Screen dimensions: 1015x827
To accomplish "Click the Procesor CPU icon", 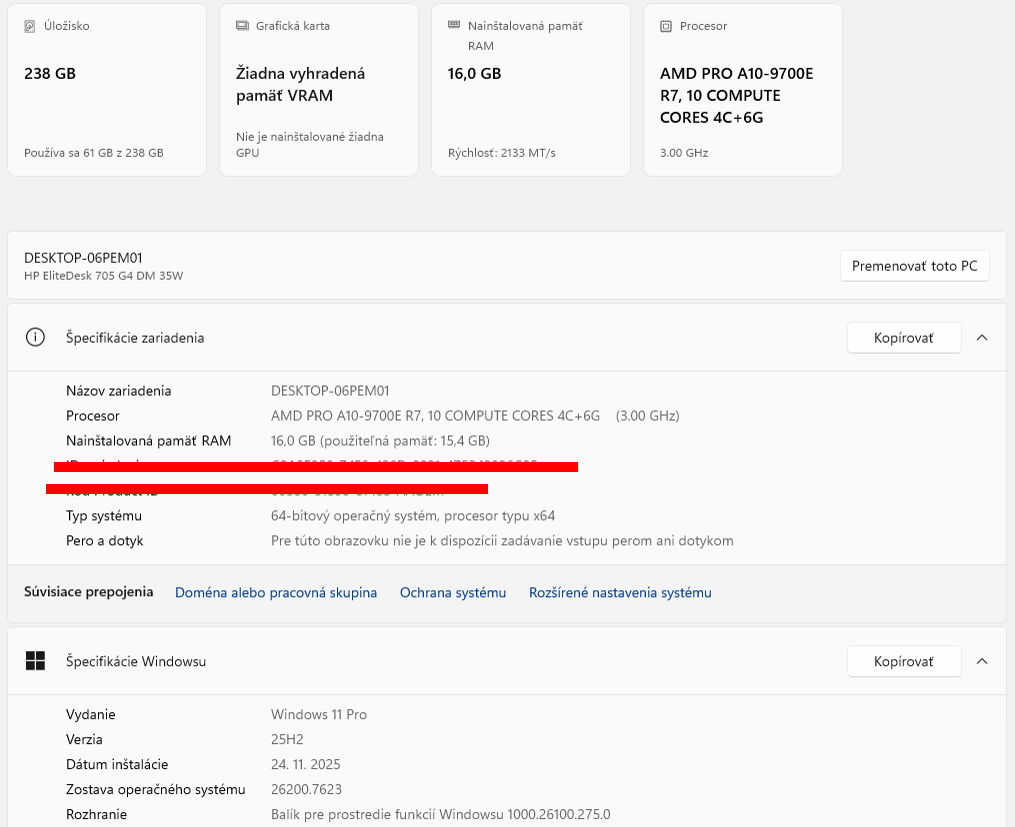I will [664, 25].
